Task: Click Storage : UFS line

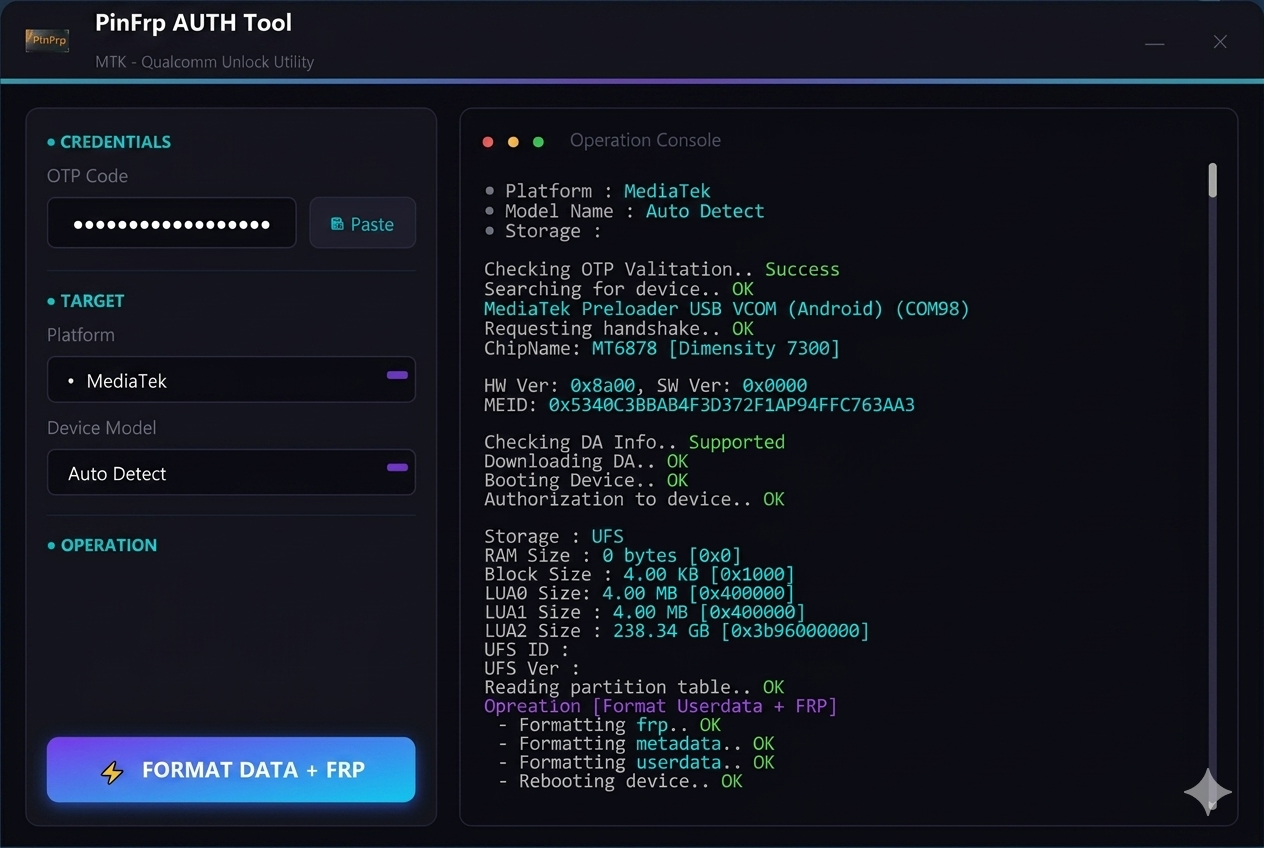Action: 554,537
